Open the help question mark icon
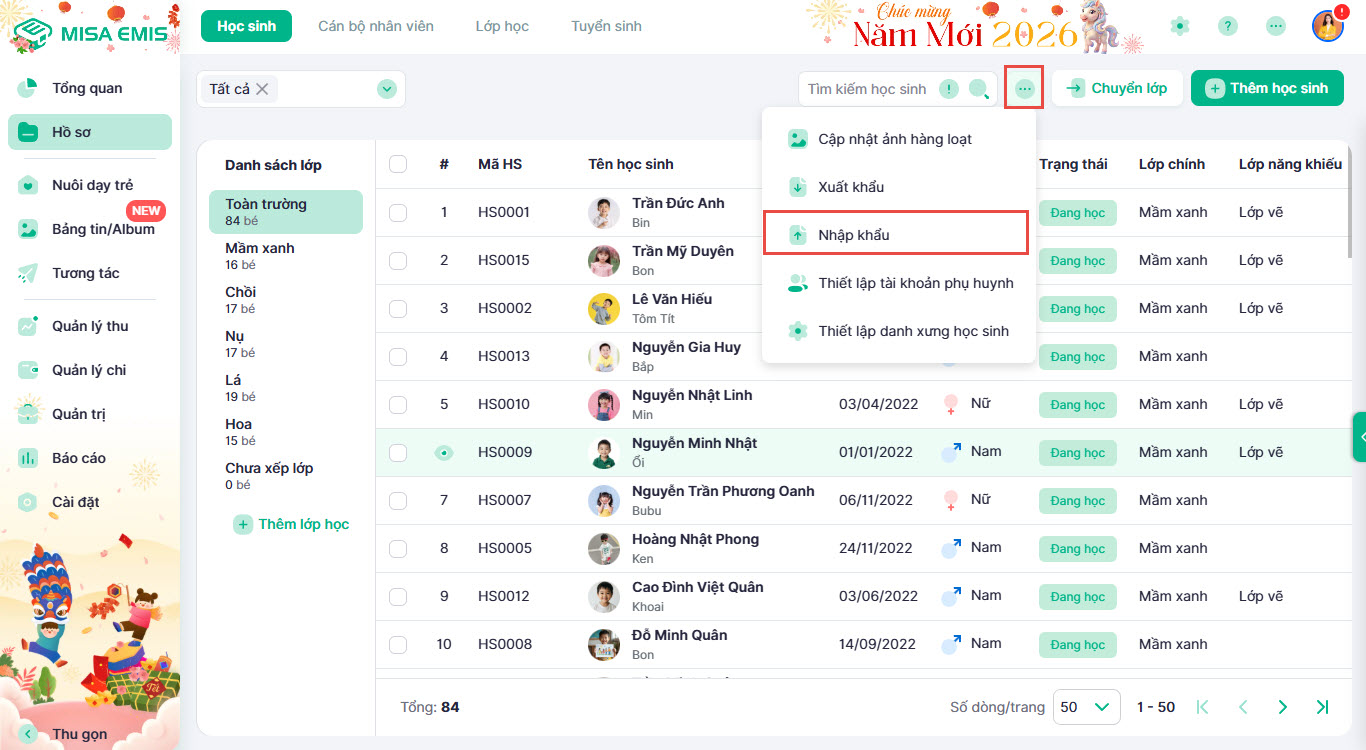The width and height of the screenshot is (1366, 750). [x=1228, y=27]
